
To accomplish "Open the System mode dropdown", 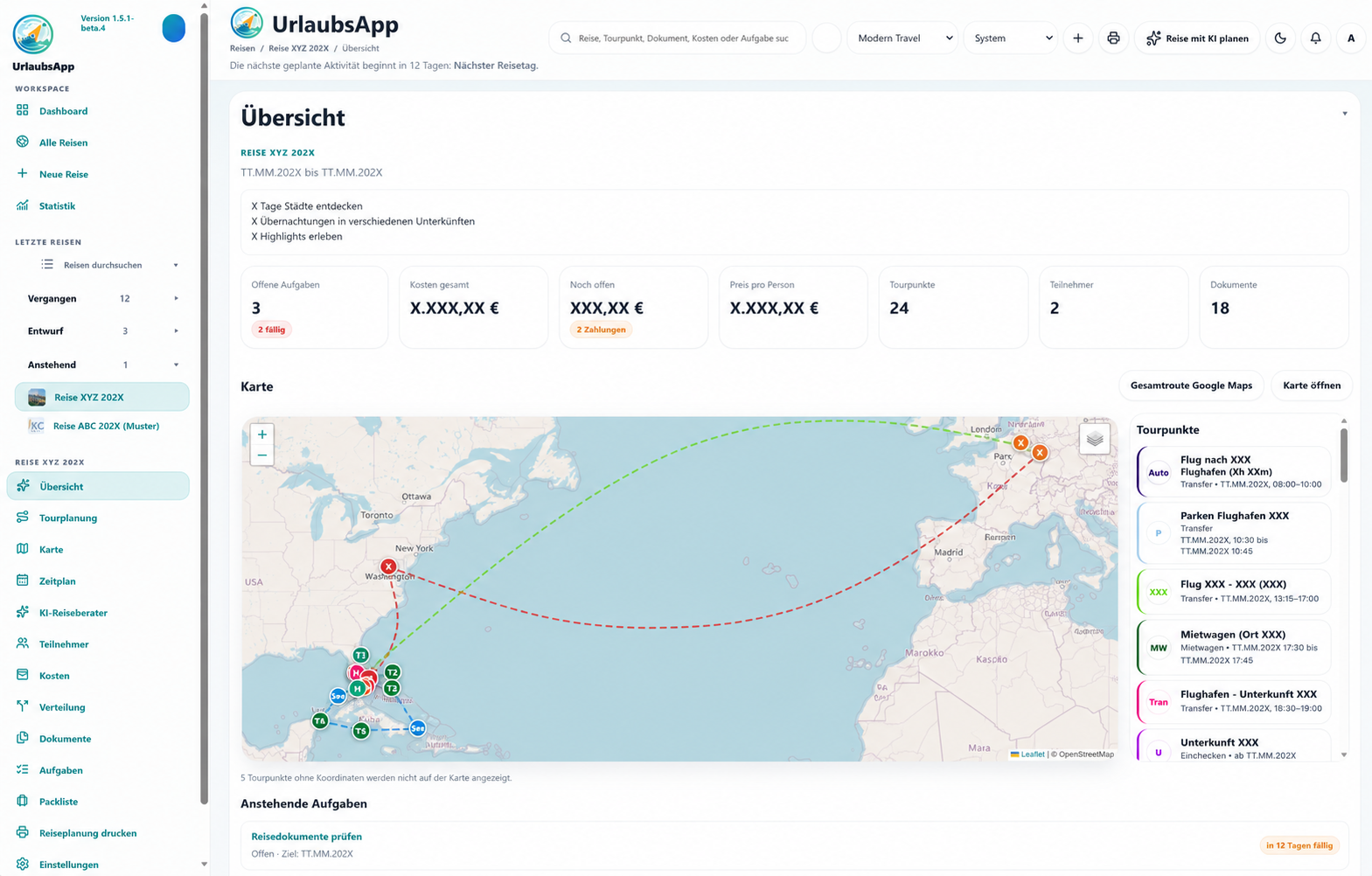I will click(x=1011, y=38).
